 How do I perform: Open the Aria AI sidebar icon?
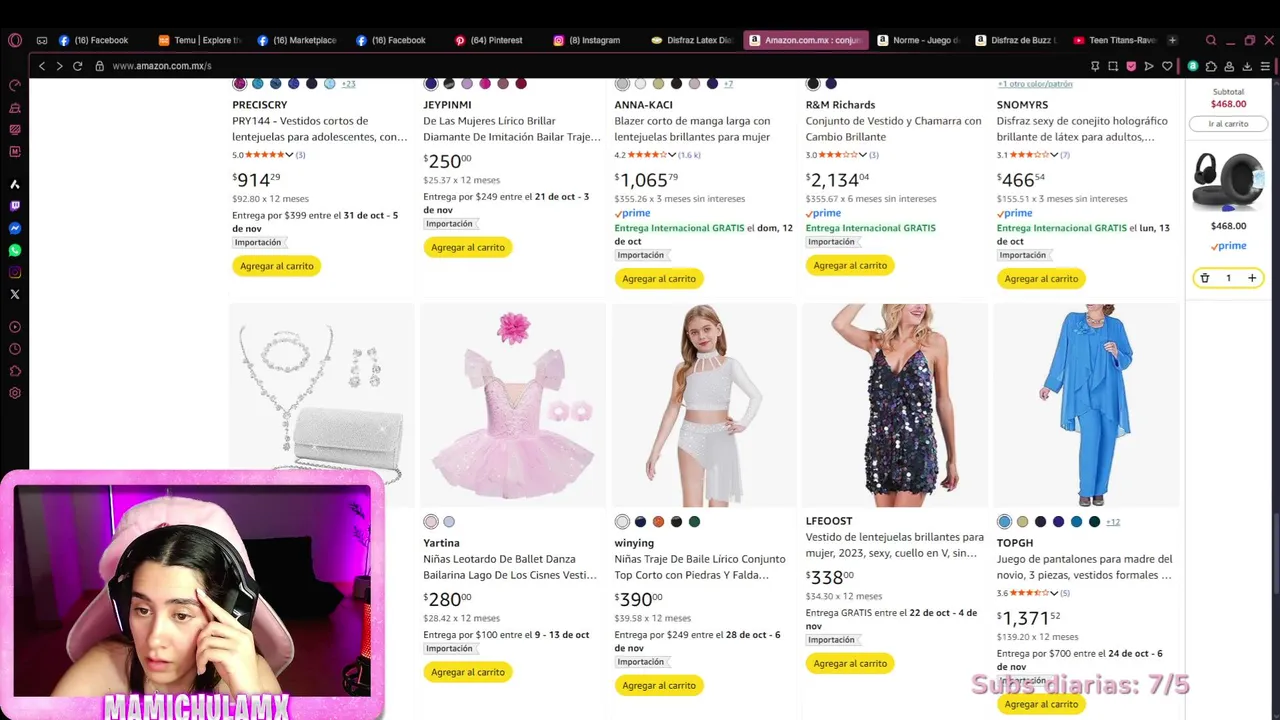pyautogui.click(x=14, y=184)
